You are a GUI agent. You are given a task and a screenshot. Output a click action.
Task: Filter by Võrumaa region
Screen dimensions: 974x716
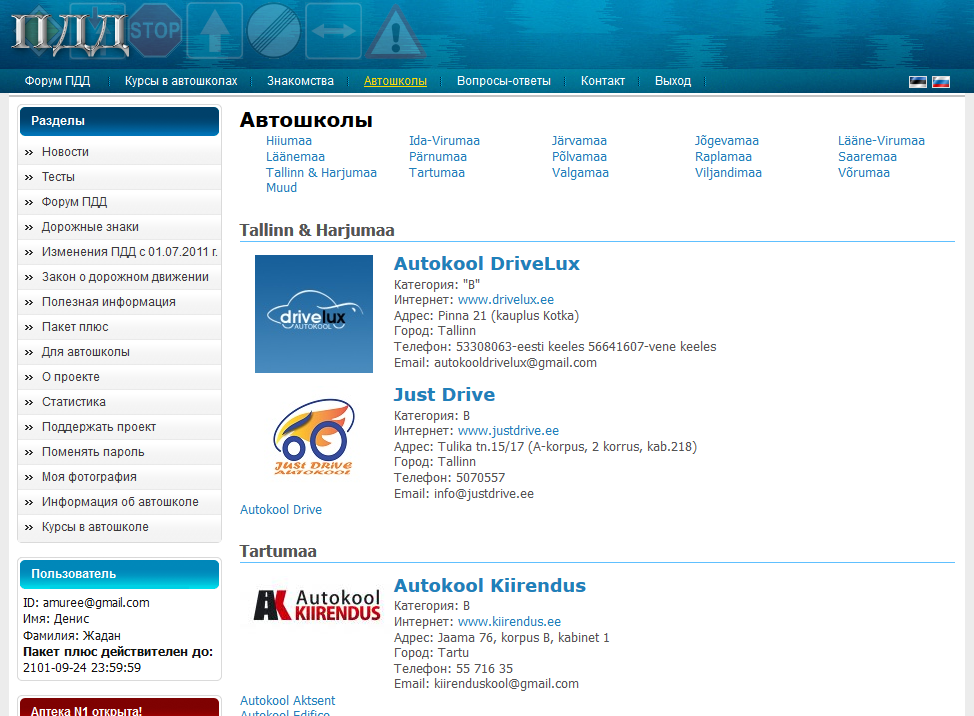[x=863, y=173]
